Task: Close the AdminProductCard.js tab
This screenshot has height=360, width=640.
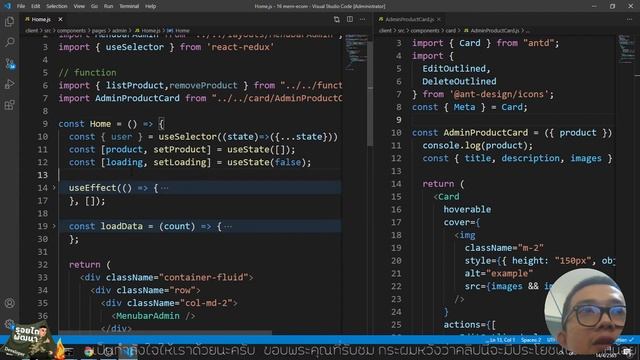Action: [x=439, y=19]
